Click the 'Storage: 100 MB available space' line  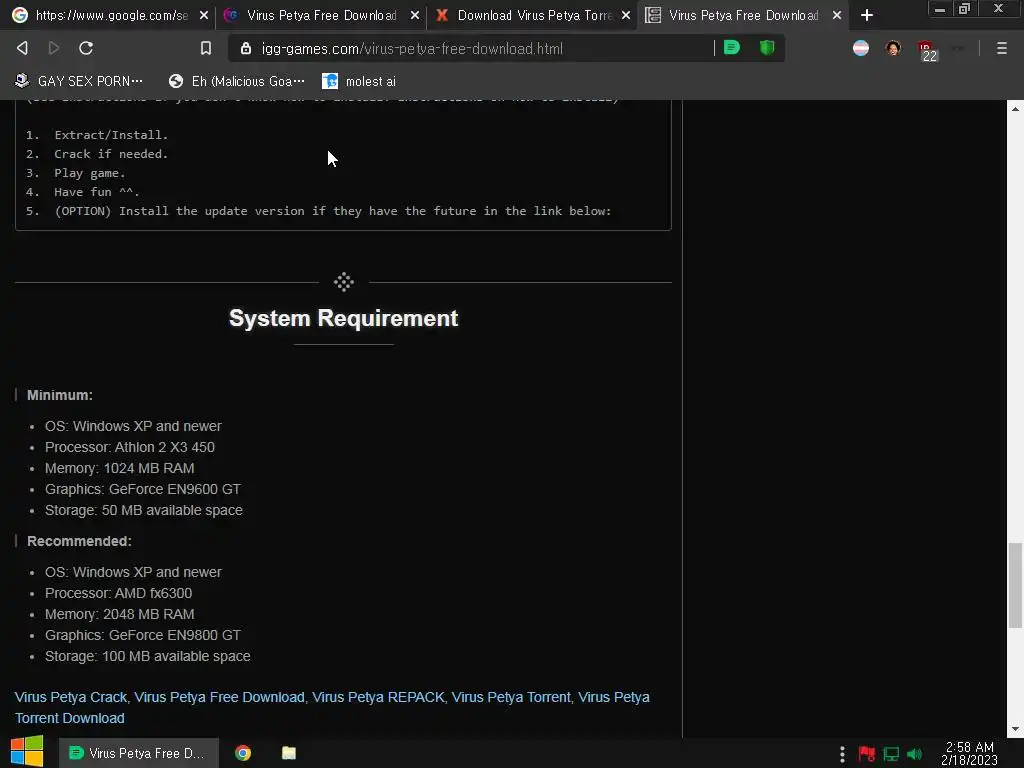pos(148,656)
